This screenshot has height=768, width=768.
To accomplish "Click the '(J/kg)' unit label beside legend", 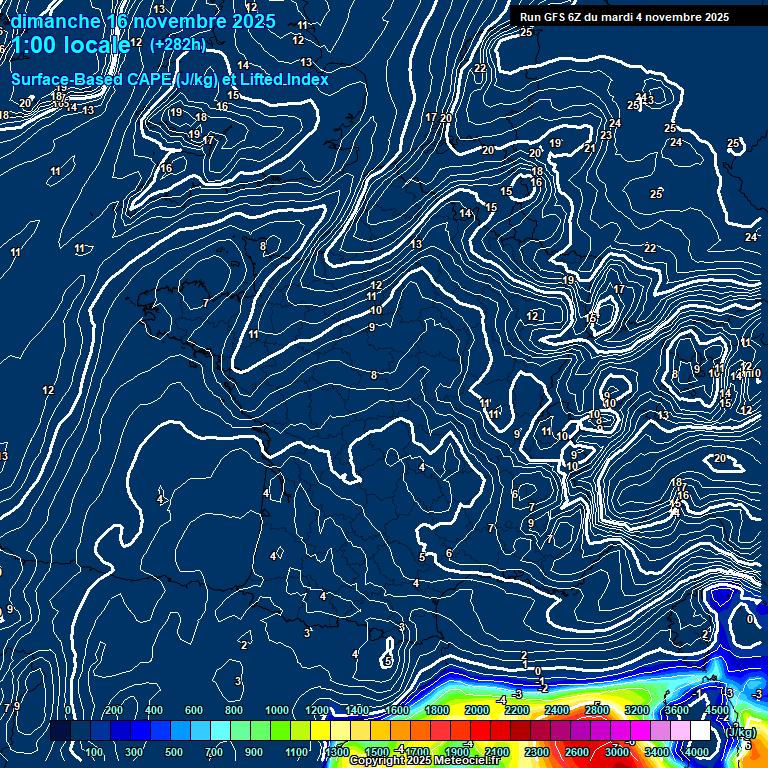I will [740, 732].
